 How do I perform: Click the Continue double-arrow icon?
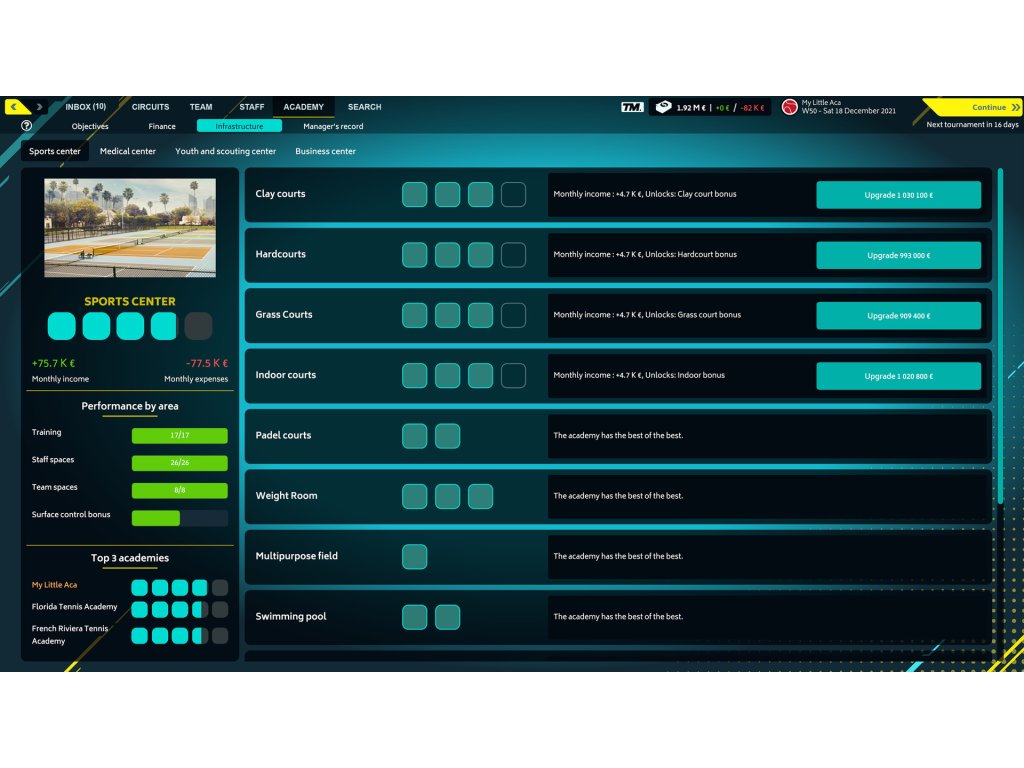(1016, 107)
